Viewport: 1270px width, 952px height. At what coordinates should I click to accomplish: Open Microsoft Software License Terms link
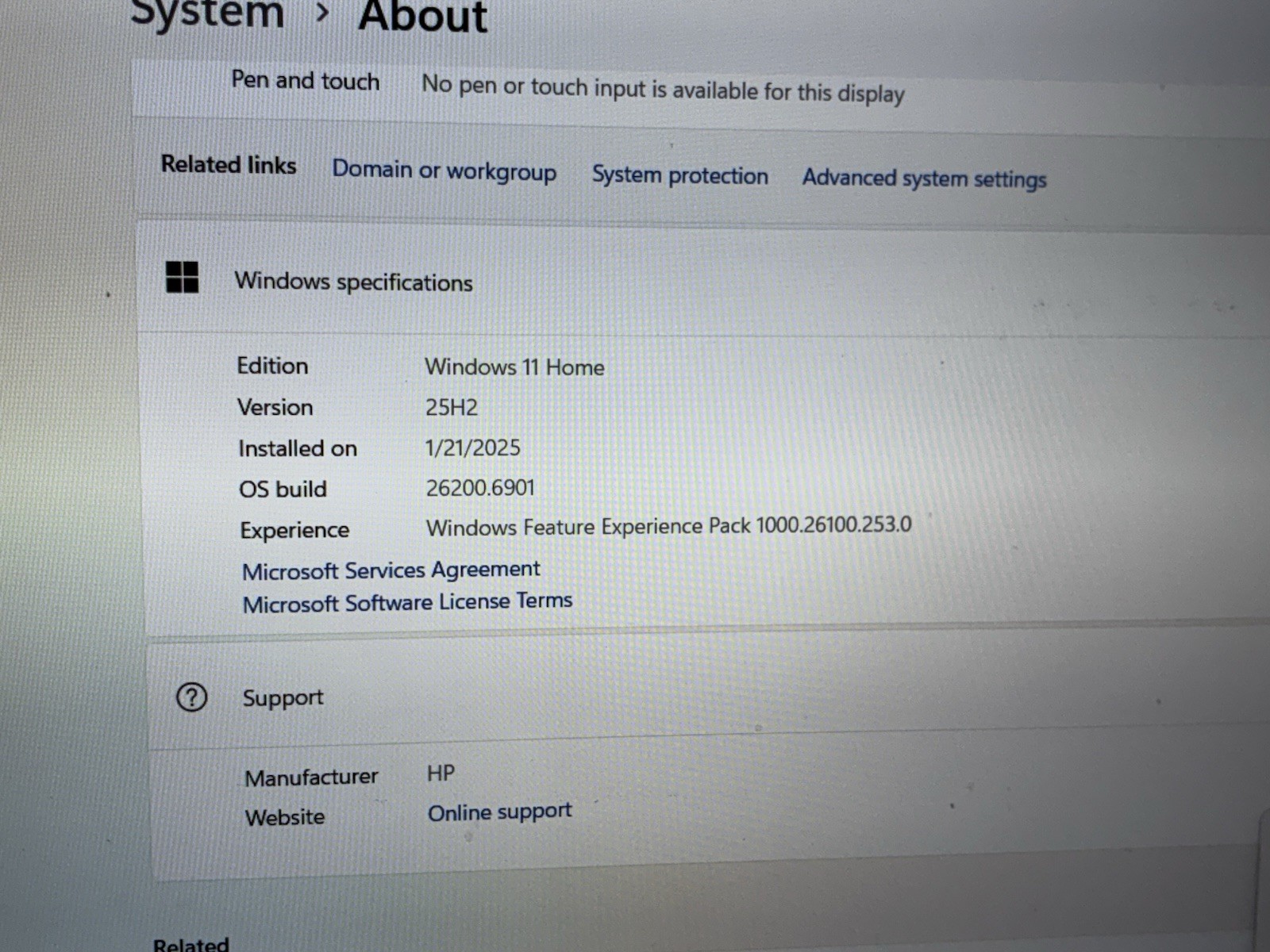click(407, 603)
